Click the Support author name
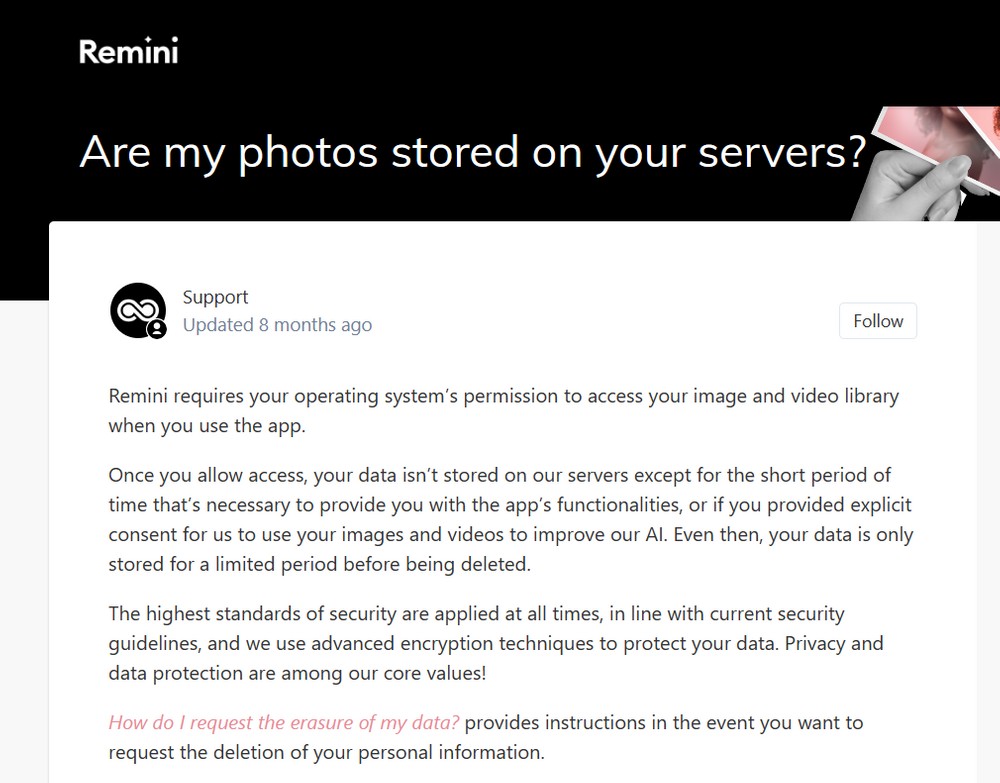This screenshot has width=1000, height=783. pos(215,297)
